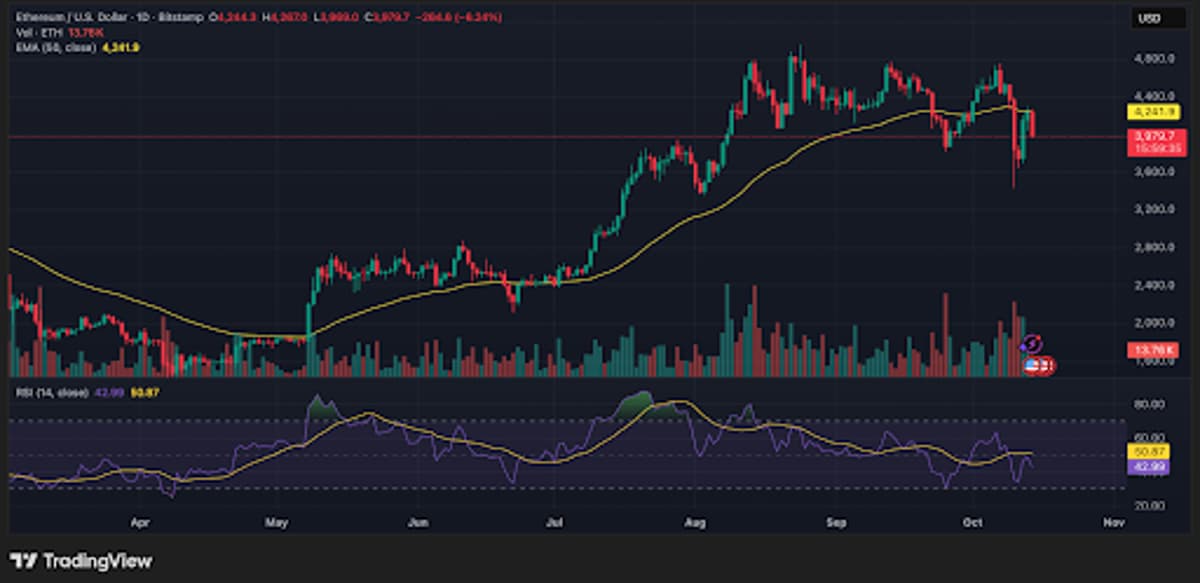Click the Ethereum coin logo near the volume bars
The width and height of the screenshot is (1200, 583).
point(1031,342)
